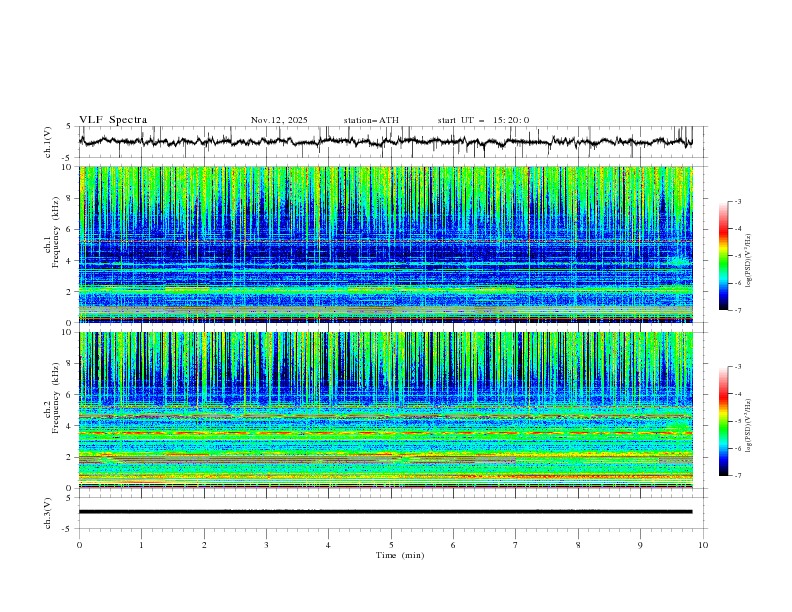Click the time axis tick label '9'
Viewport: 792px width, 612px height.
[640, 545]
